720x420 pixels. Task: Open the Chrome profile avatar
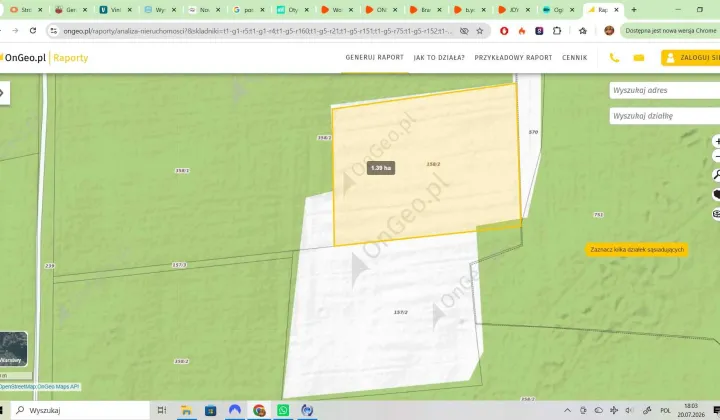(x=609, y=31)
